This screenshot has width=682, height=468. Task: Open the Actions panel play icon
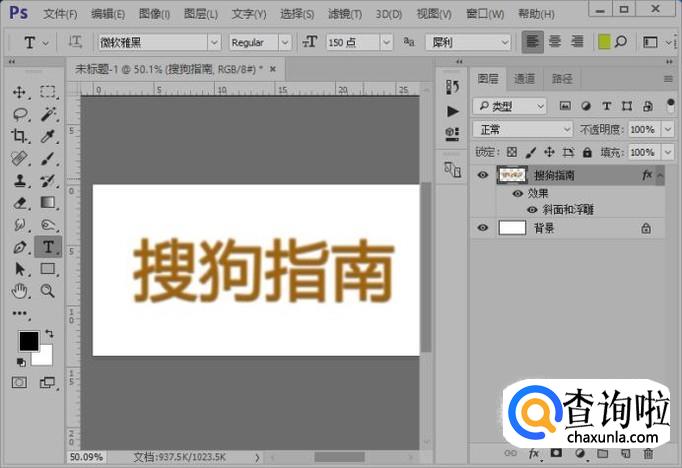coord(452,111)
